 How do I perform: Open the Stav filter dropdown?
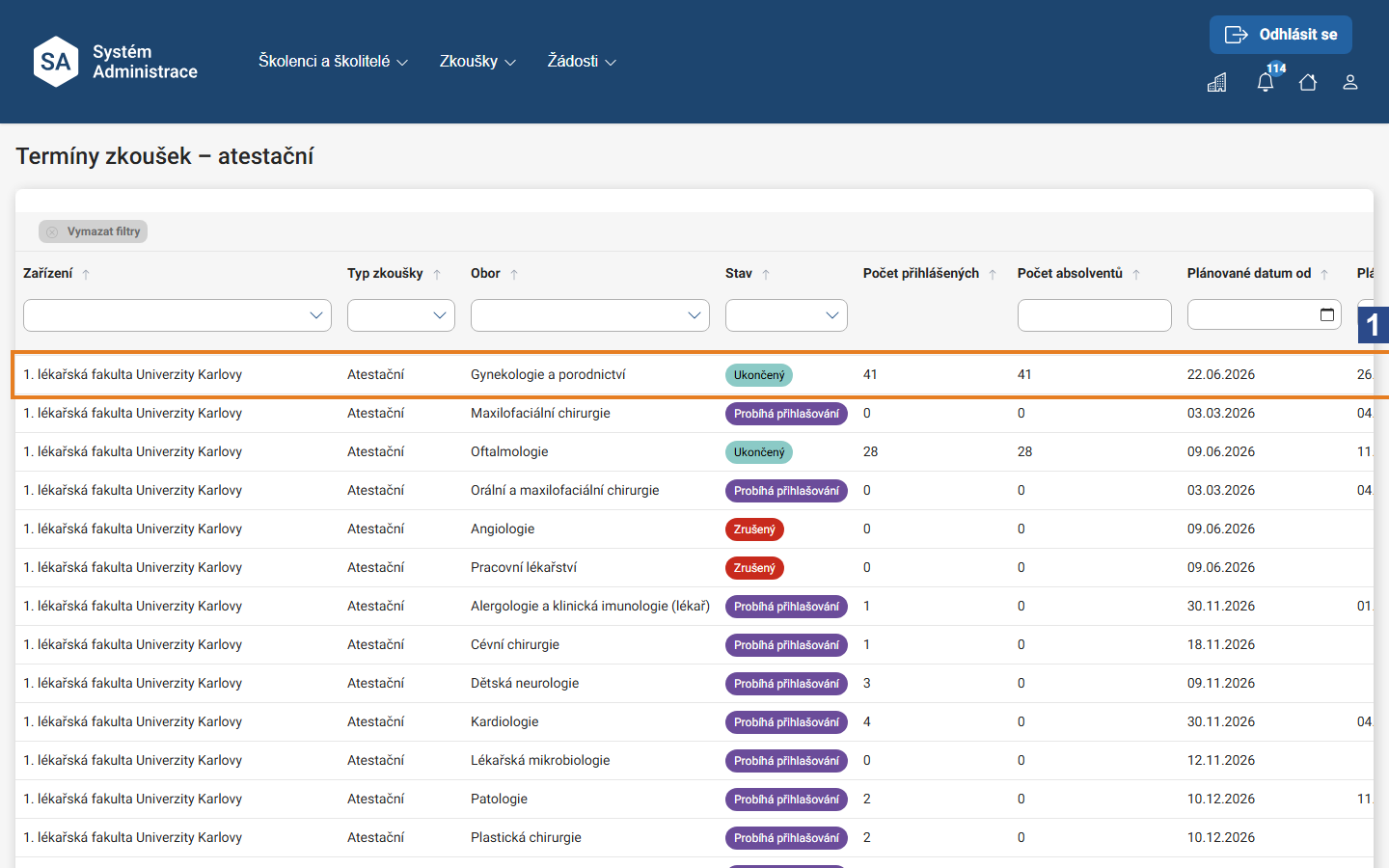tap(786, 315)
